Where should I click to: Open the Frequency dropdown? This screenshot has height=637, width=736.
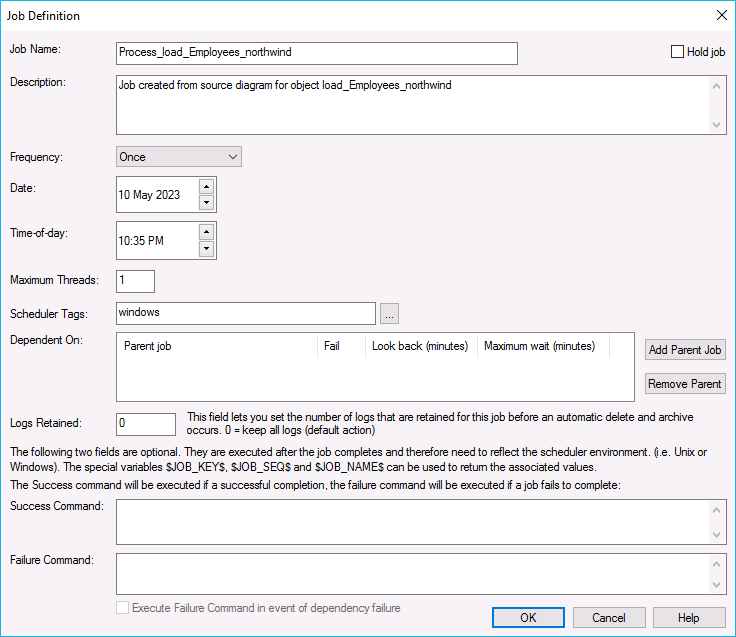pyautogui.click(x=179, y=157)
